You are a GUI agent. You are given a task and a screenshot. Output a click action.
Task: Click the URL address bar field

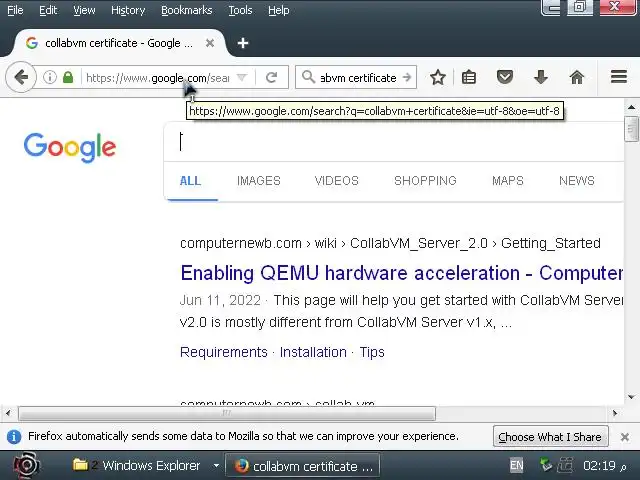(158, 77)
